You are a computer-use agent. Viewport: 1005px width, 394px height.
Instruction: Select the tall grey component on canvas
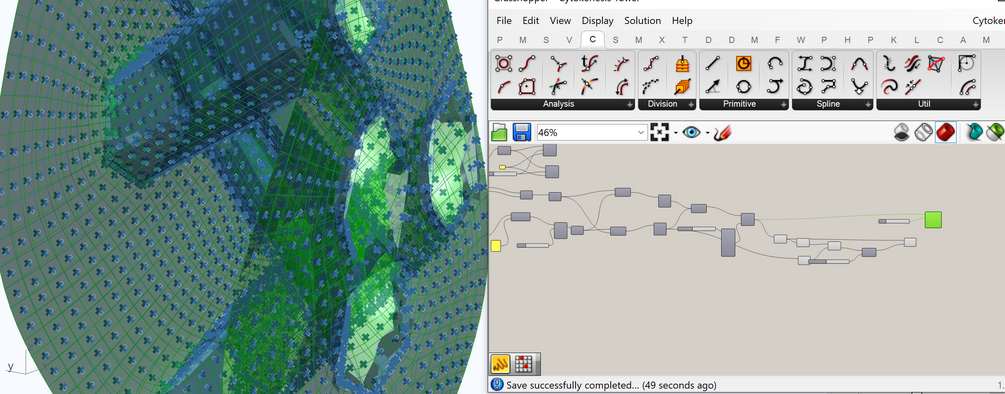coord(728,242)
